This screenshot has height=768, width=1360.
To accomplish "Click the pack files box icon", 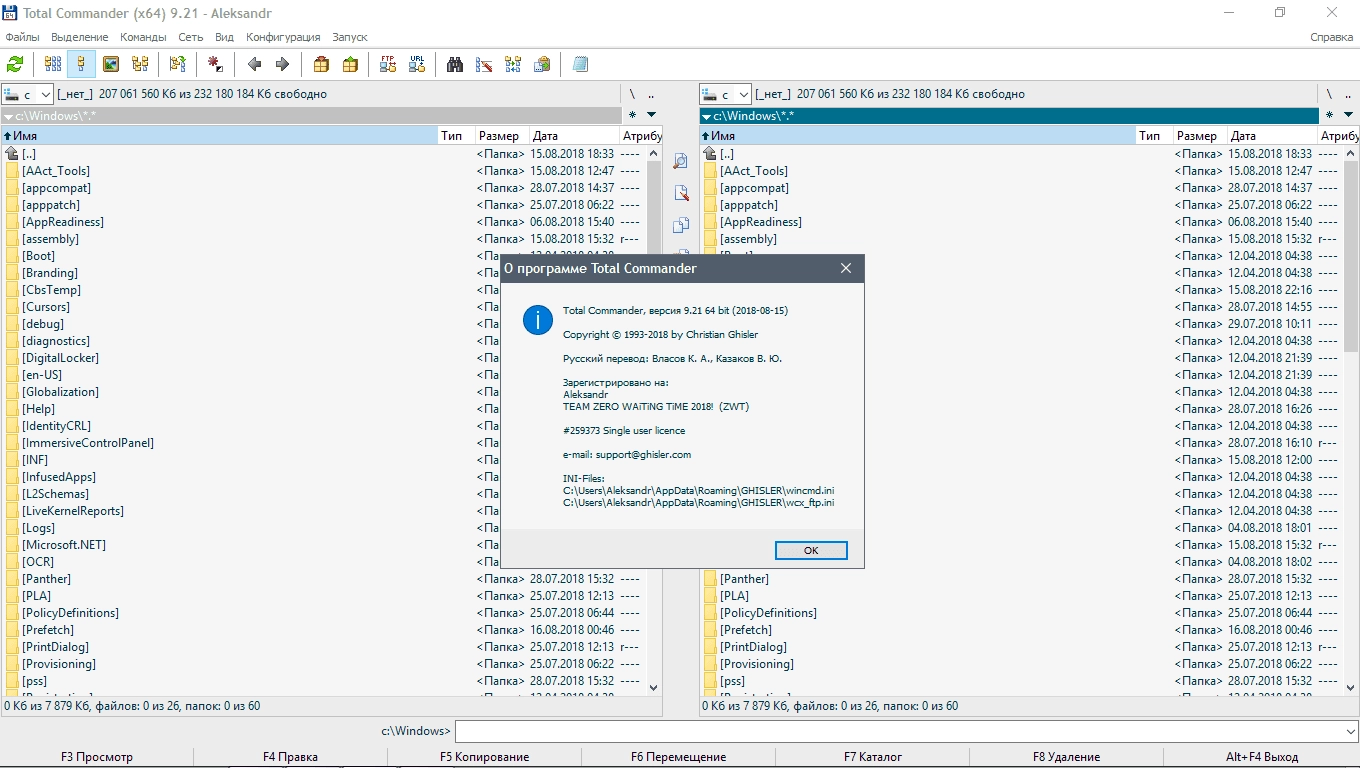I will (x=321, y=64).
